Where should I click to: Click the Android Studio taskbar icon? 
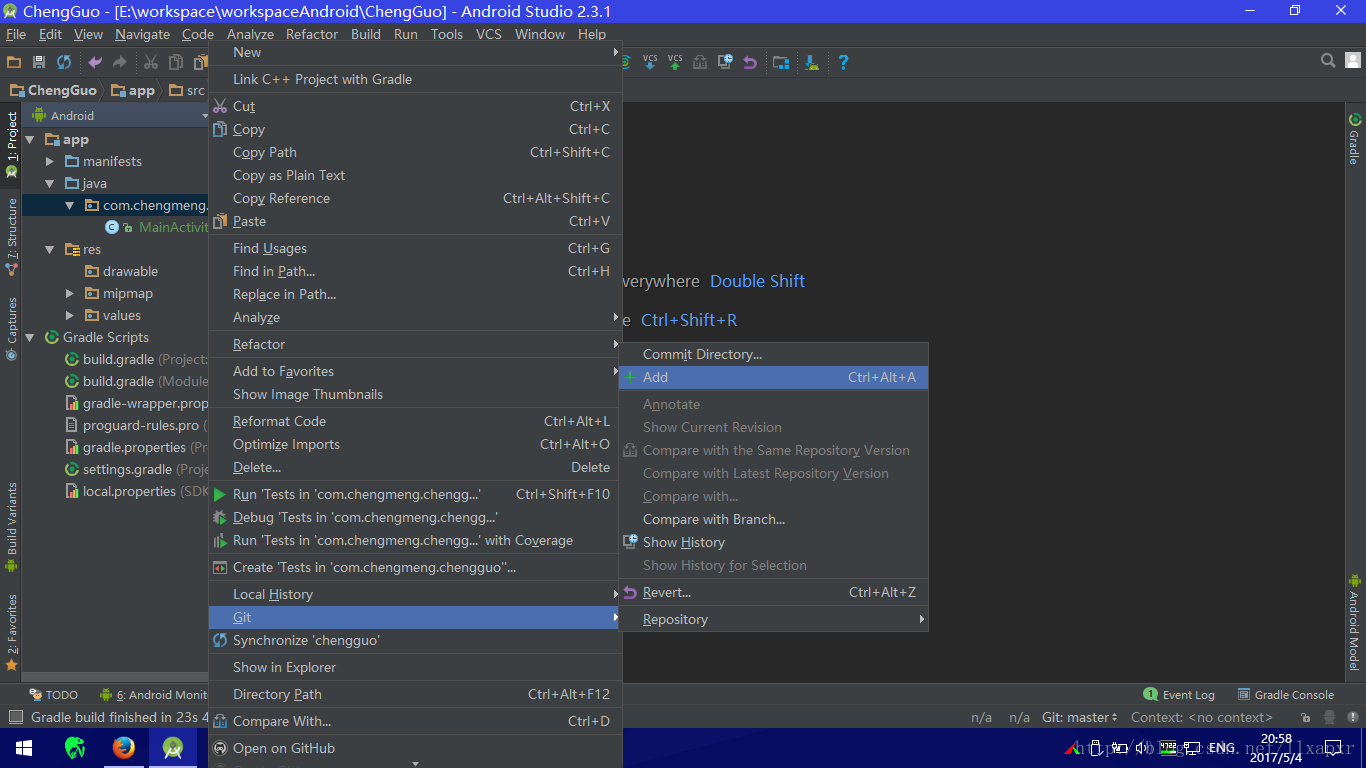[x=172, y=748]
